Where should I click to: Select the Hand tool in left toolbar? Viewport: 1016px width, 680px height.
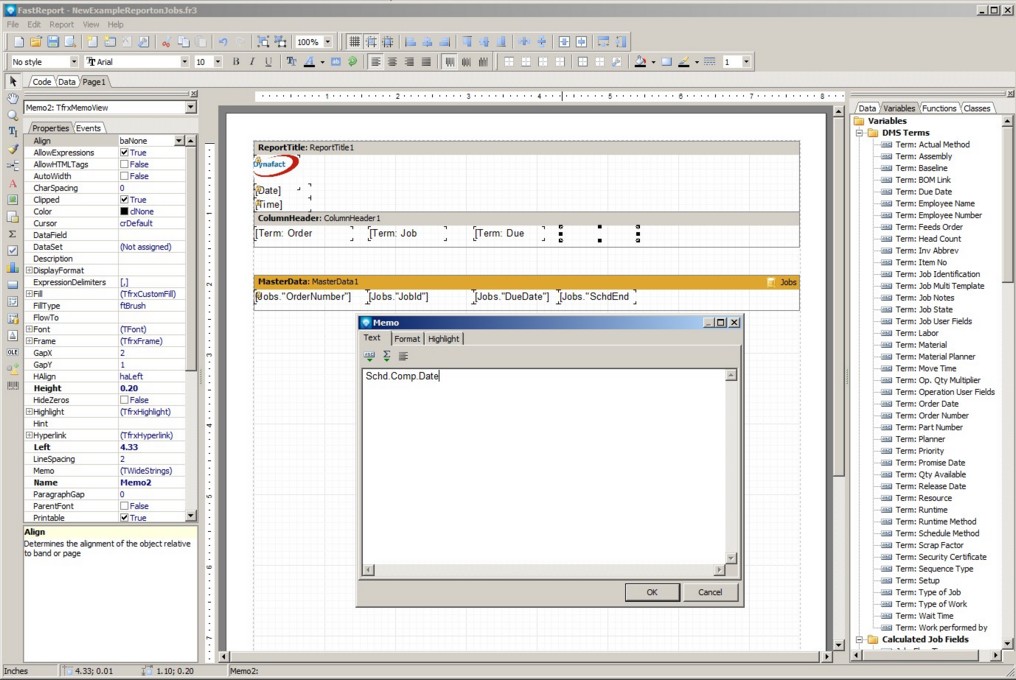tap(13, 98)
